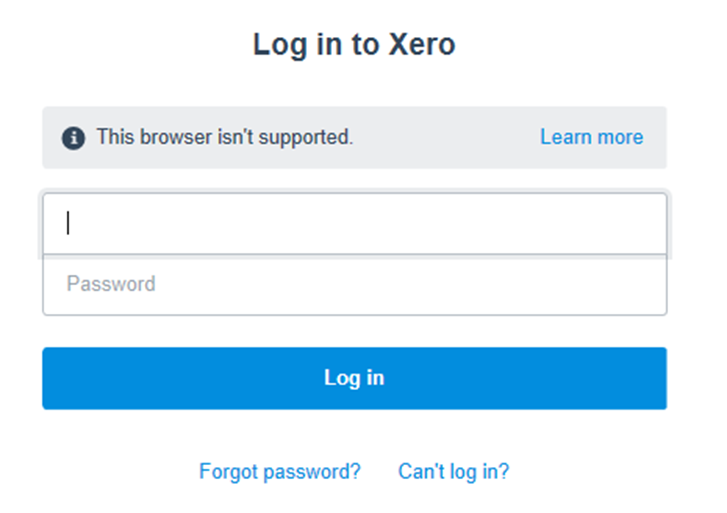Click the Log in to Xero heading
This screenshot has width=727, height=513.
tap(354, 44)
